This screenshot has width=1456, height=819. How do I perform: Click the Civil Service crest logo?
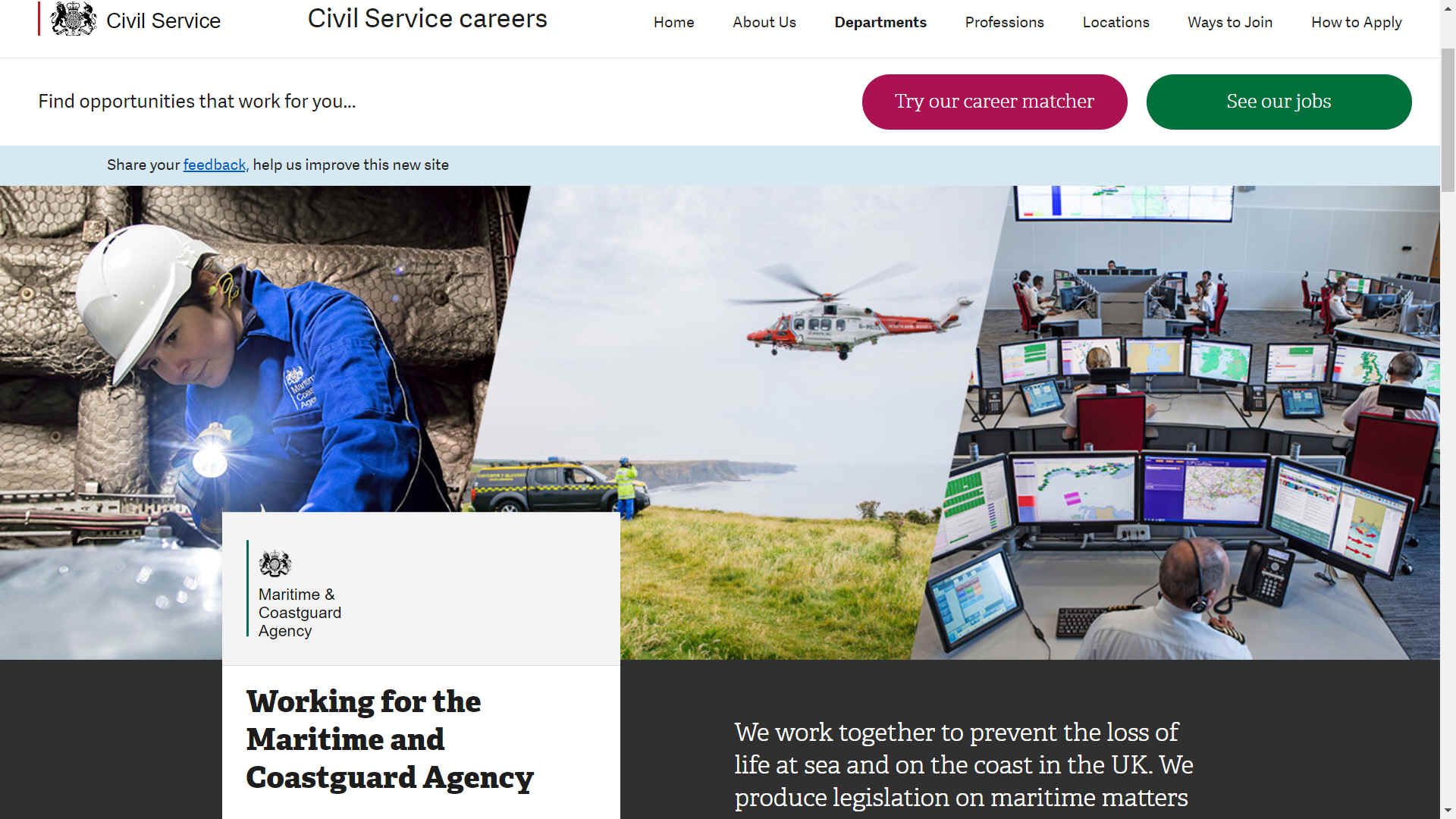click(x=74, y=19)
